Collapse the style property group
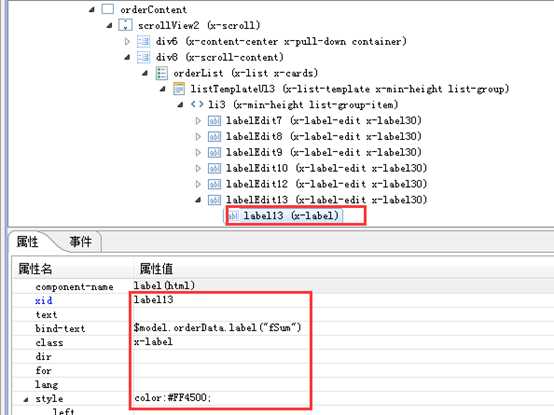Screen dimensions: 554x415 [26, 399]
